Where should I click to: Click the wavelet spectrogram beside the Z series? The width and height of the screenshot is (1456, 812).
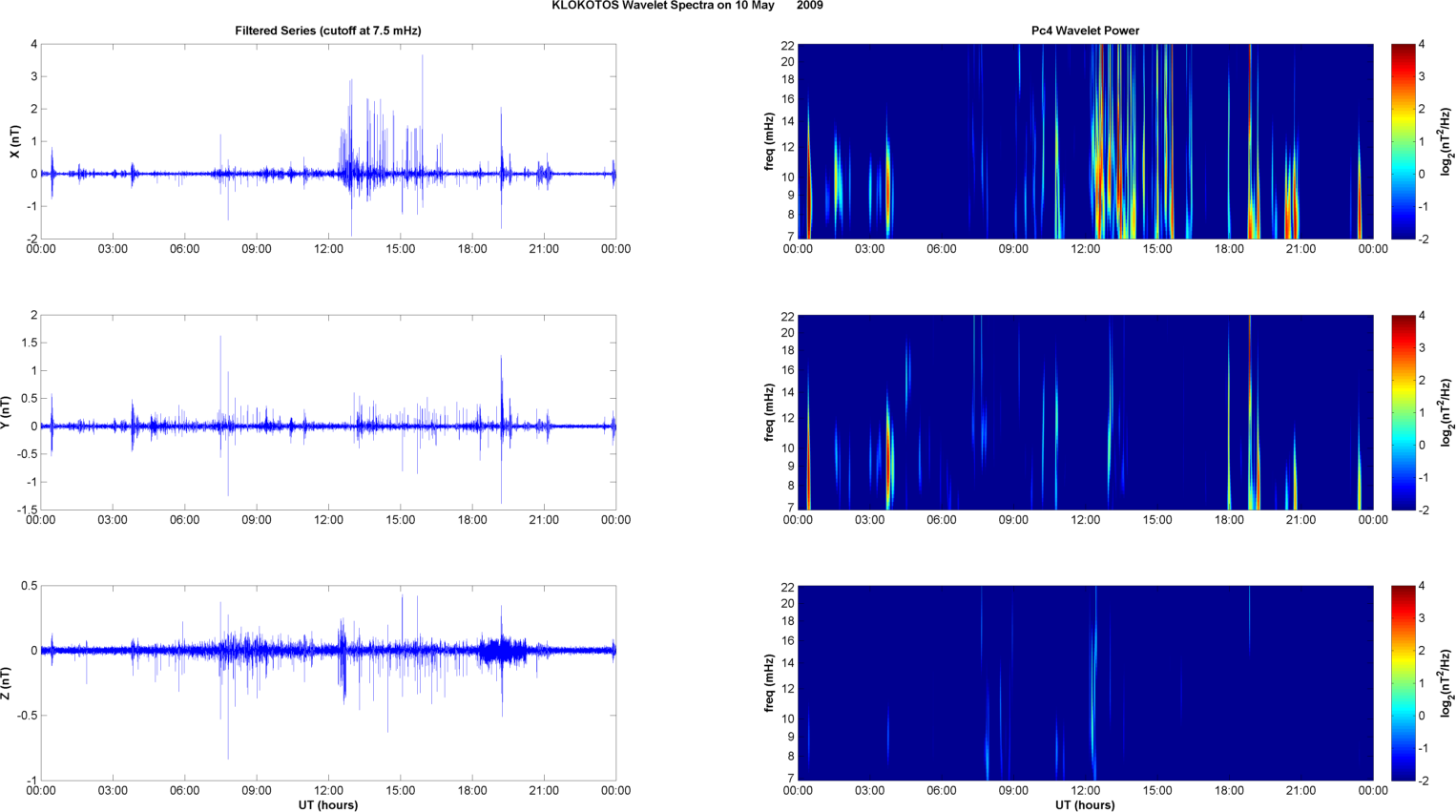pos(1085,683)
